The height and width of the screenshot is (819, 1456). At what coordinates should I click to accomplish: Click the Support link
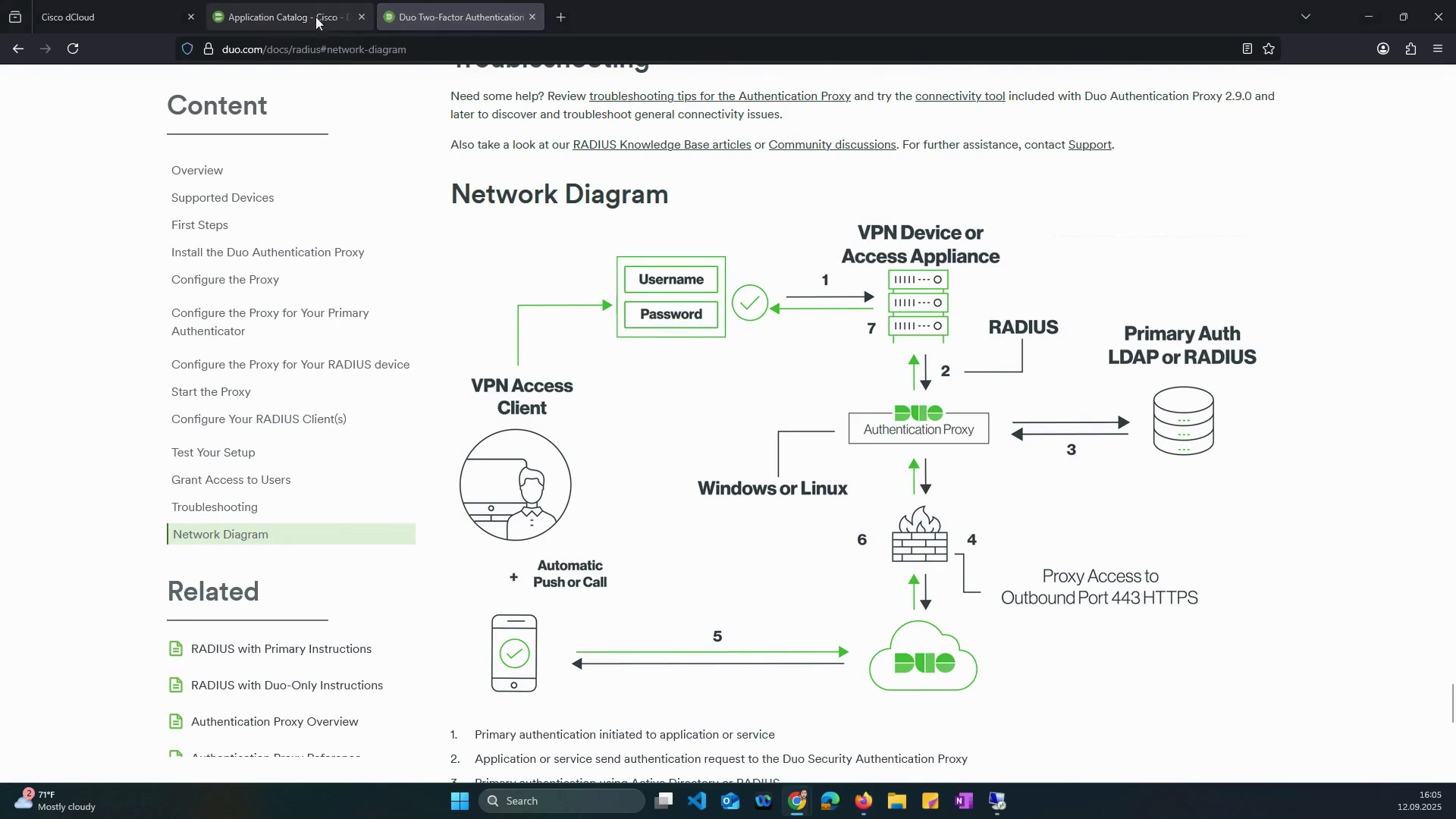click(x=1090, y=145)
